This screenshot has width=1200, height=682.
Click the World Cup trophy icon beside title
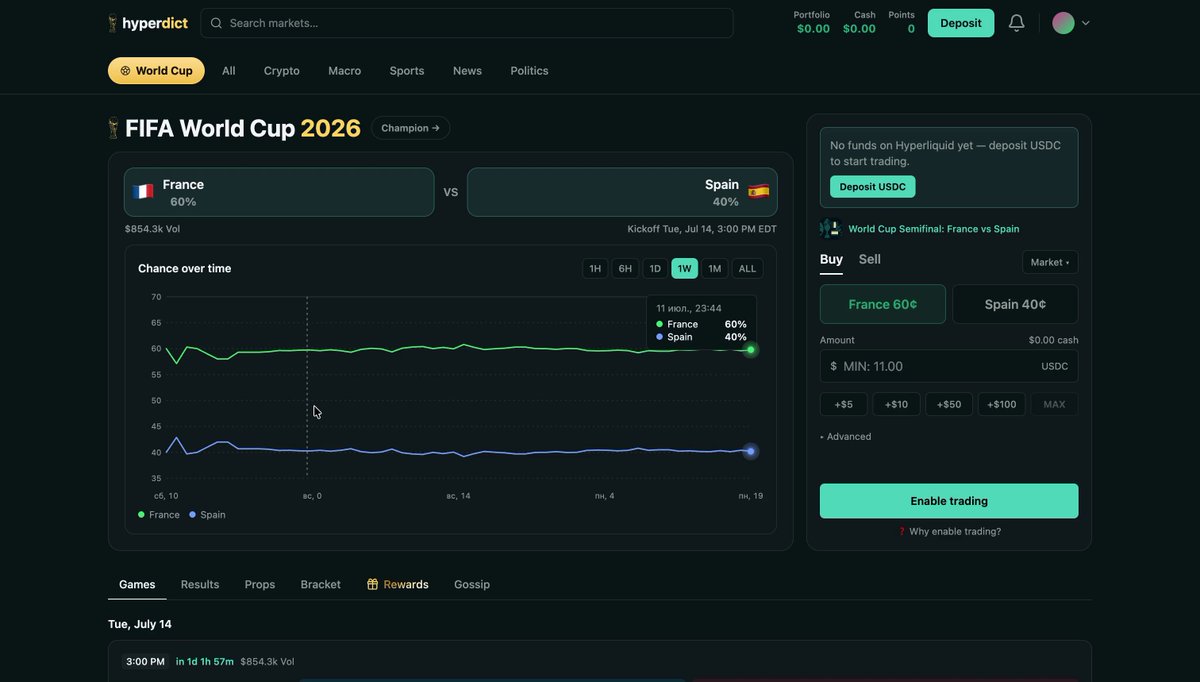[x=113, y=128]
